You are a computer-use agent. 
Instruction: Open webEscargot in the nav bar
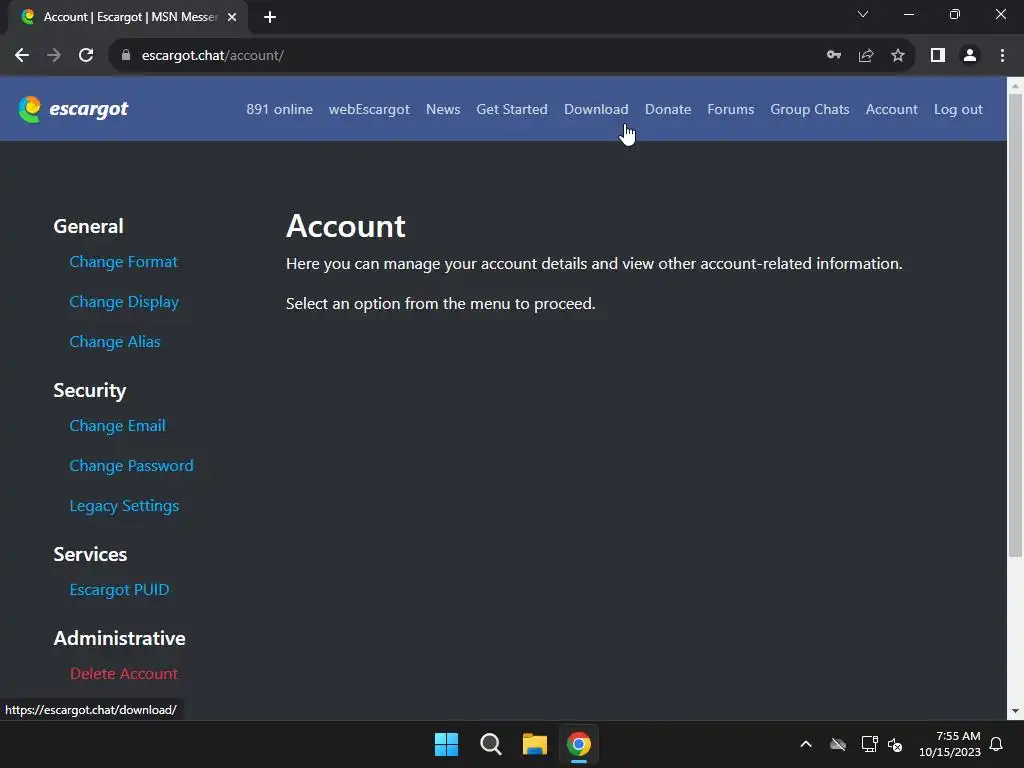coord(369,109)
